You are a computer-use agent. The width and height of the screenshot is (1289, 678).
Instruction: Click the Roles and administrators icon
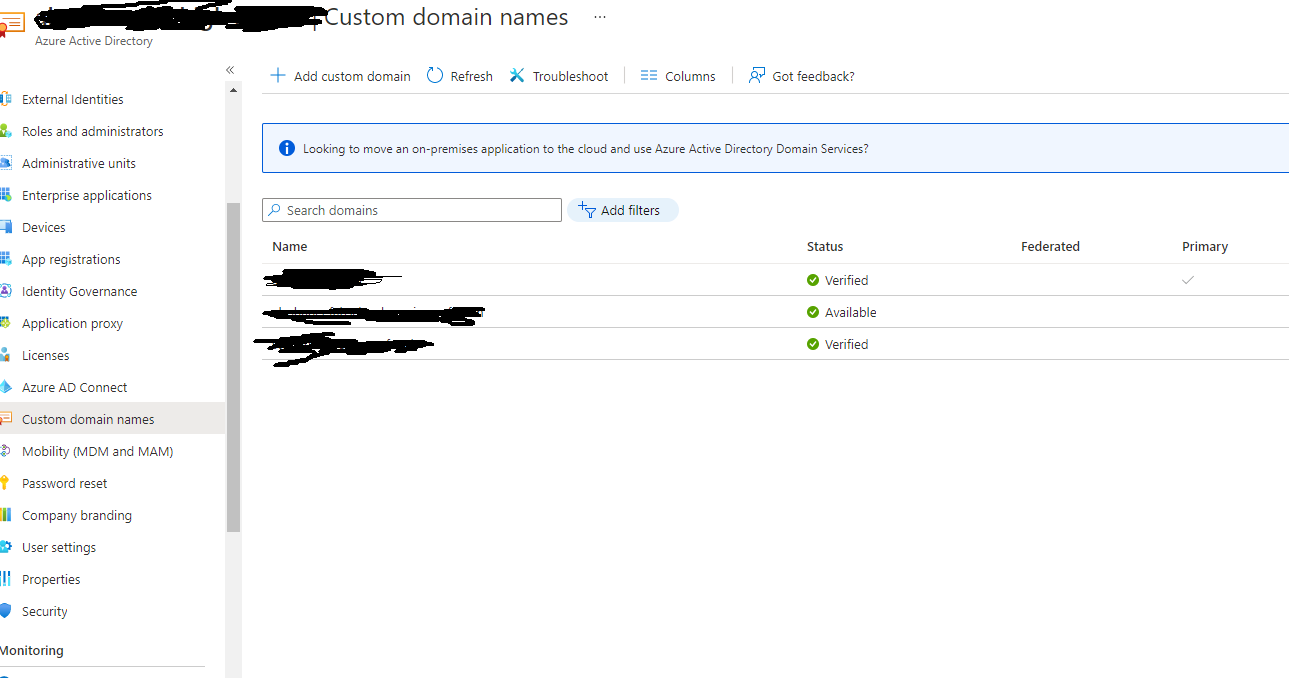point(6,131)
